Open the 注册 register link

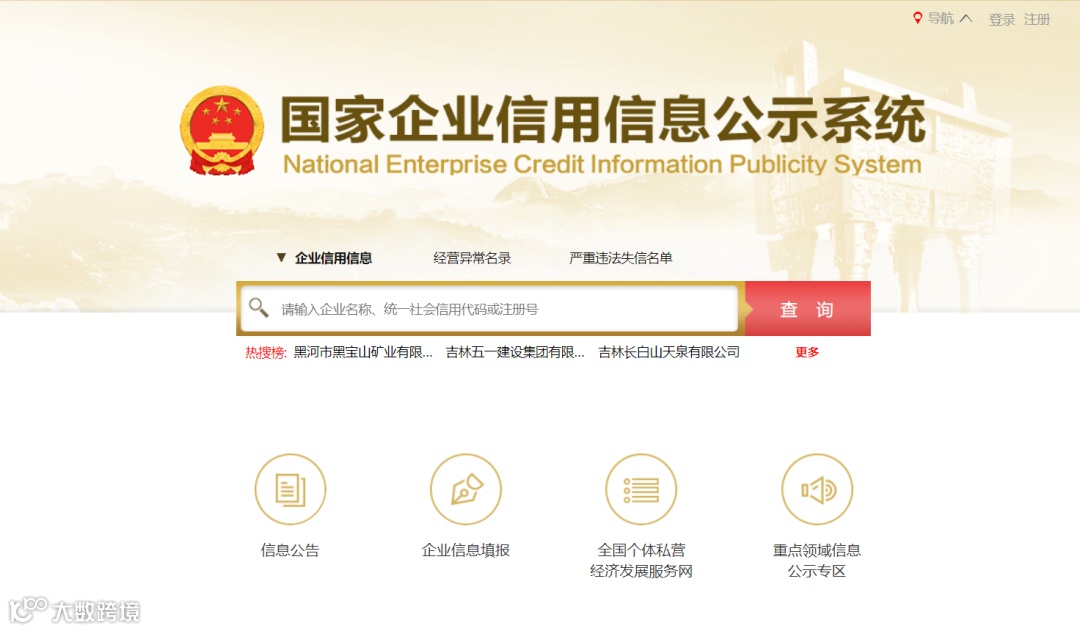(1037, 19)
